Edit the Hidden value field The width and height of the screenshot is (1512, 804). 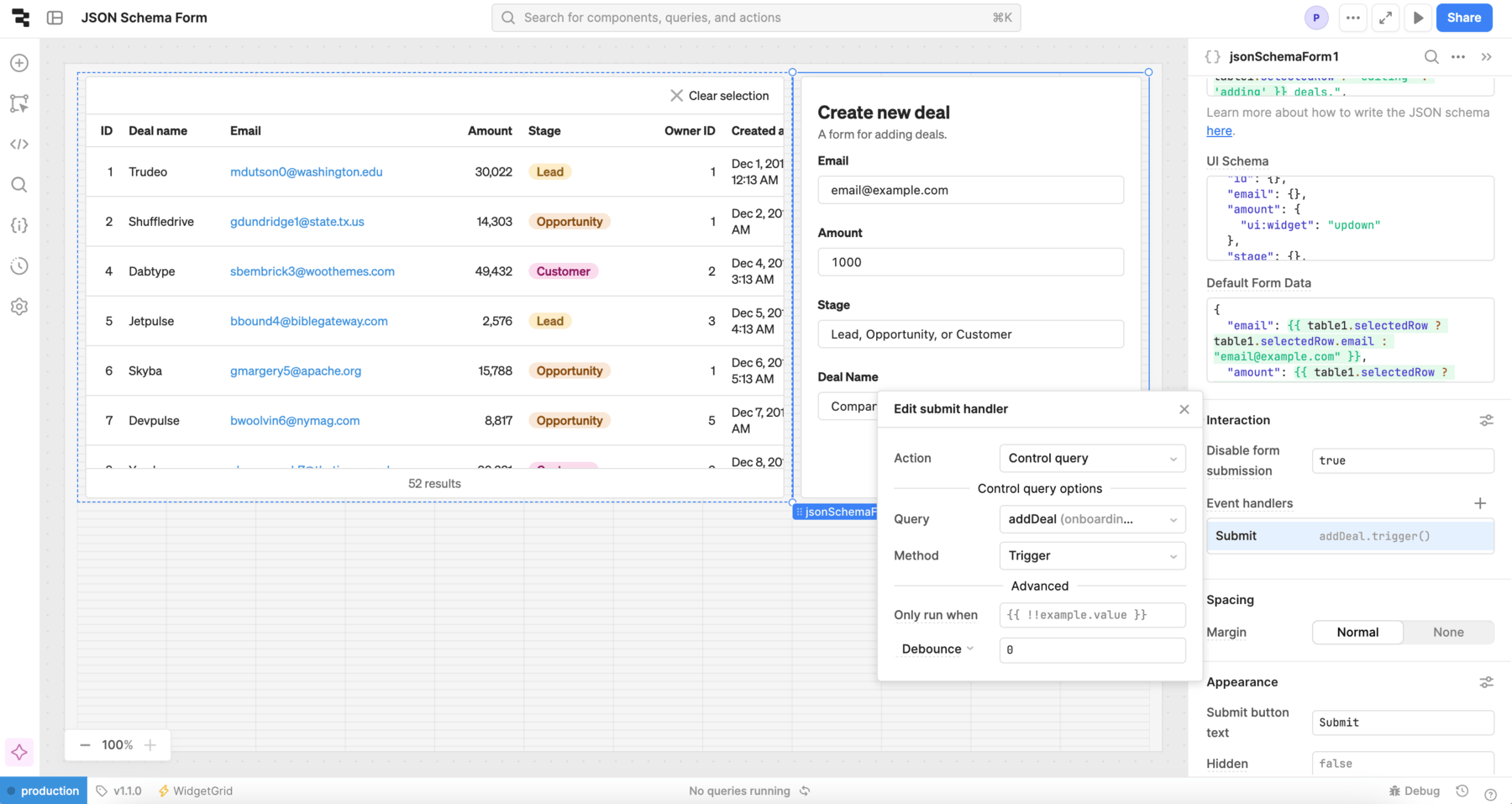click(x=1403, y=764)
